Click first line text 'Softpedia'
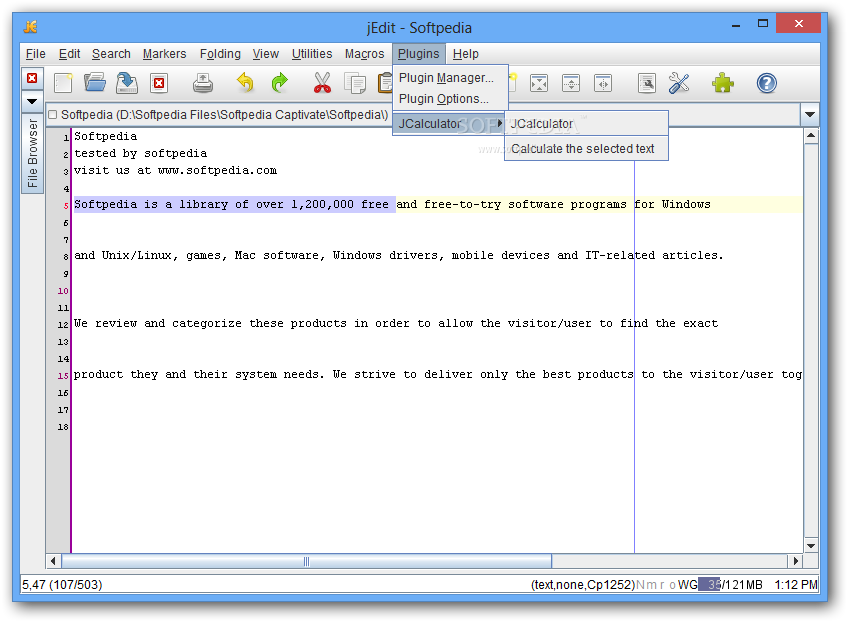This screenshot has height=622, width=848. [105, 136]
